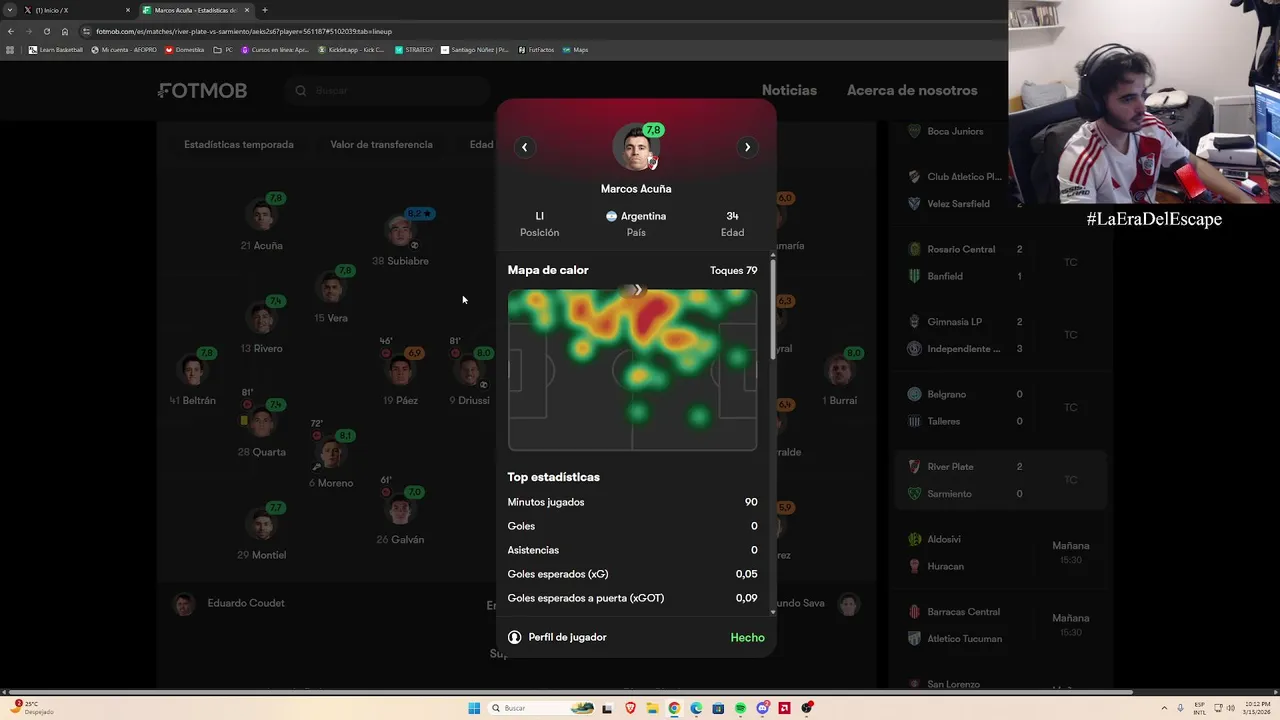This screenshot has height=720, width=1280.
Task: Click the Gimnasia LP team row
Action: pyautogui.click(x=965, y=322)
